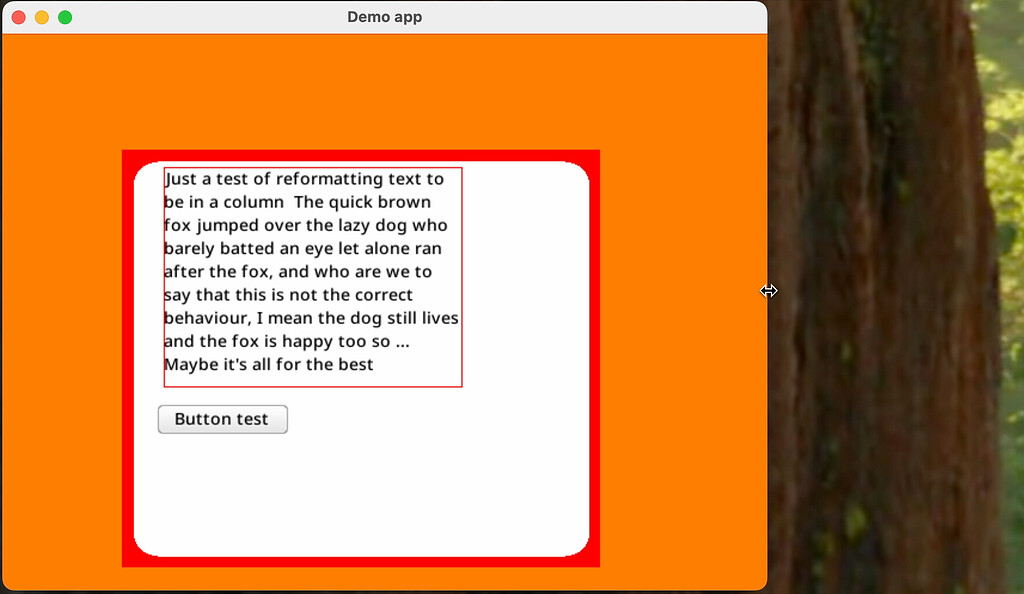Click empty white panel area below Button test

point(360,490)
